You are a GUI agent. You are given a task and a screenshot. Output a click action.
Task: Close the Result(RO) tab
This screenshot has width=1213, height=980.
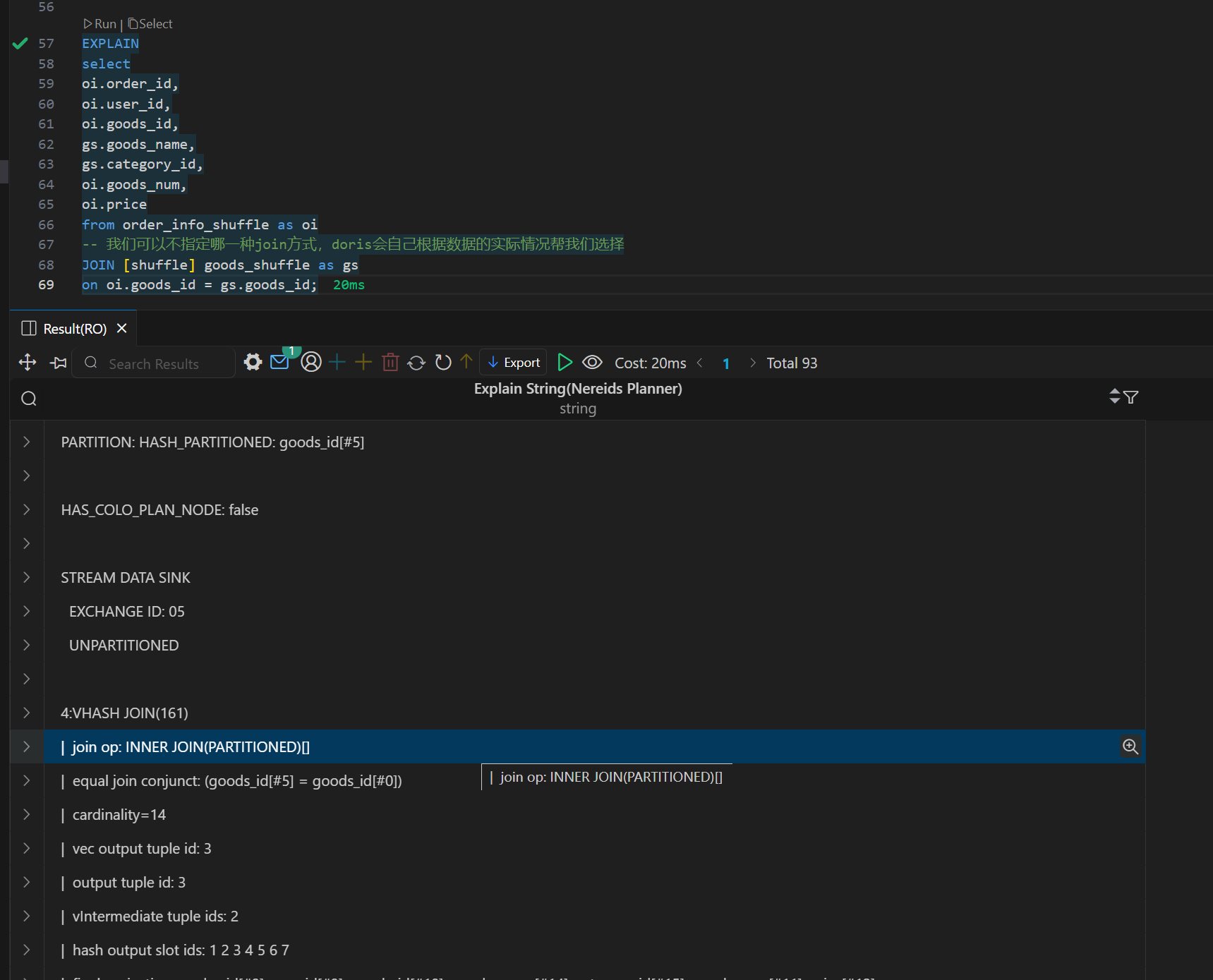coord(121,328)
